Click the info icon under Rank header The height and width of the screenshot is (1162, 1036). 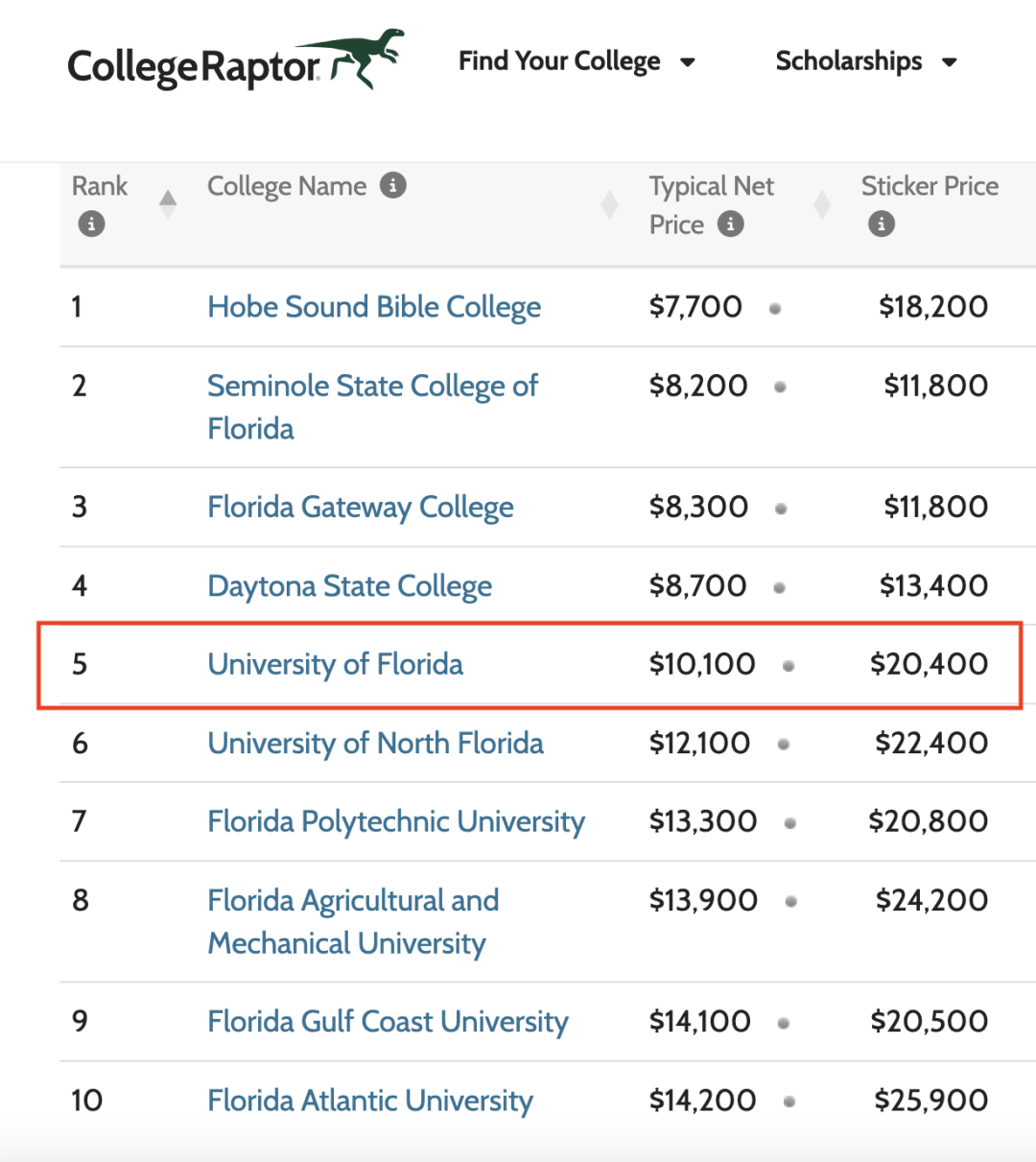tap(91, 225)
